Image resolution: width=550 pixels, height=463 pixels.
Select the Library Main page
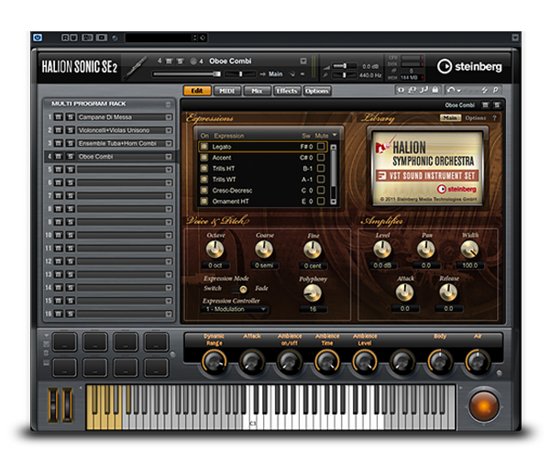coord(450,118)
